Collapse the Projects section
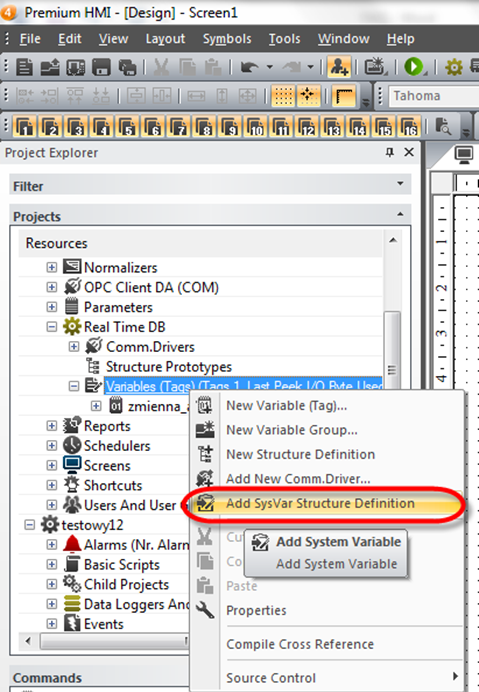The width and height of the screenshot is (479, 692). [x=400, y=214]
